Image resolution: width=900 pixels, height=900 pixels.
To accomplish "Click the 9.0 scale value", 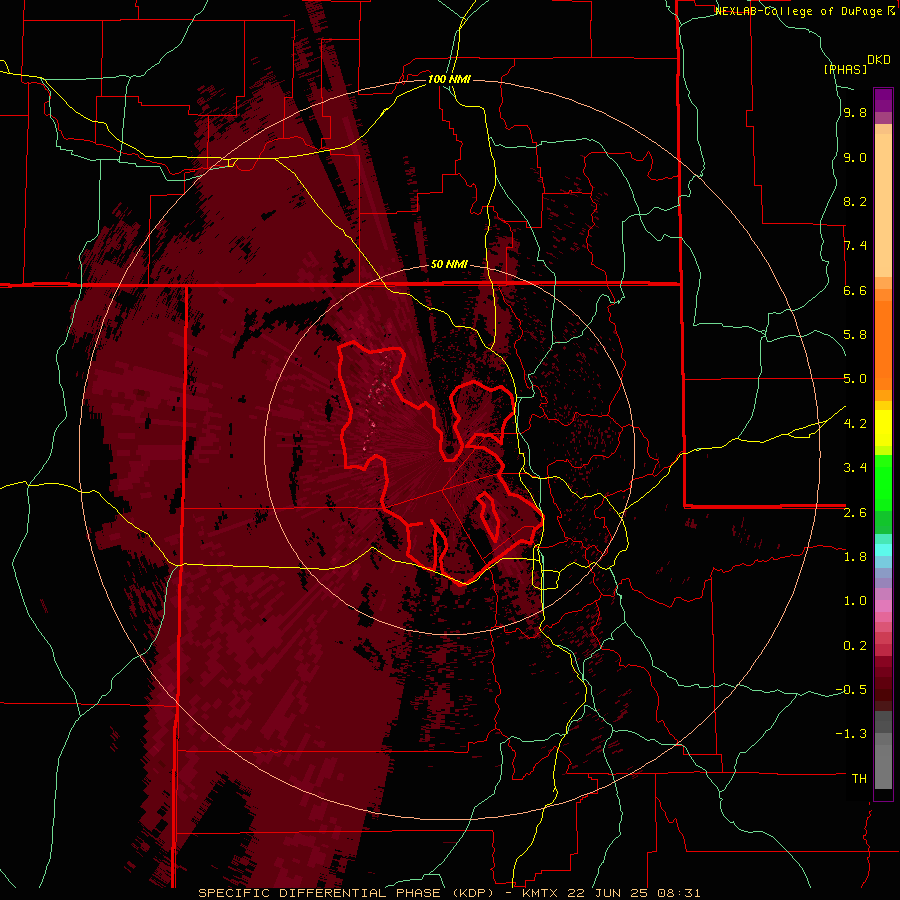I will 855,157.
